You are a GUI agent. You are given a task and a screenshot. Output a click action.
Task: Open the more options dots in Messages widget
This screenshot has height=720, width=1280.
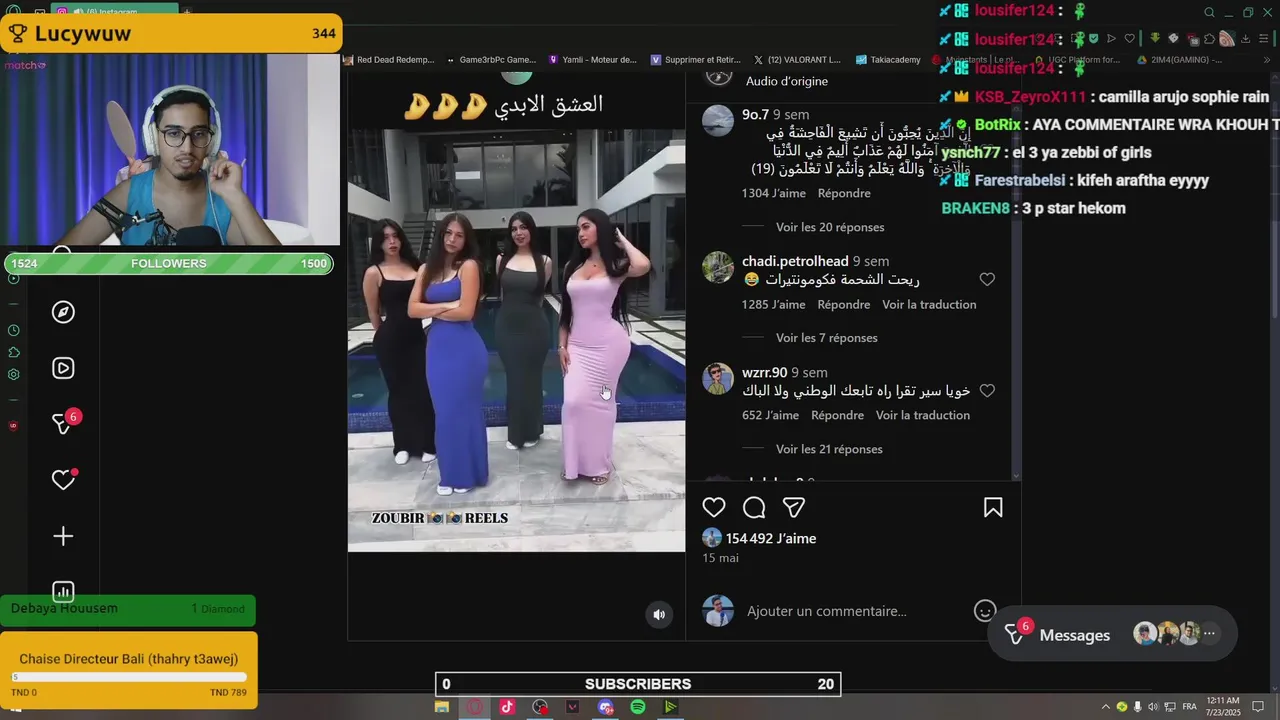(1209, 634)
